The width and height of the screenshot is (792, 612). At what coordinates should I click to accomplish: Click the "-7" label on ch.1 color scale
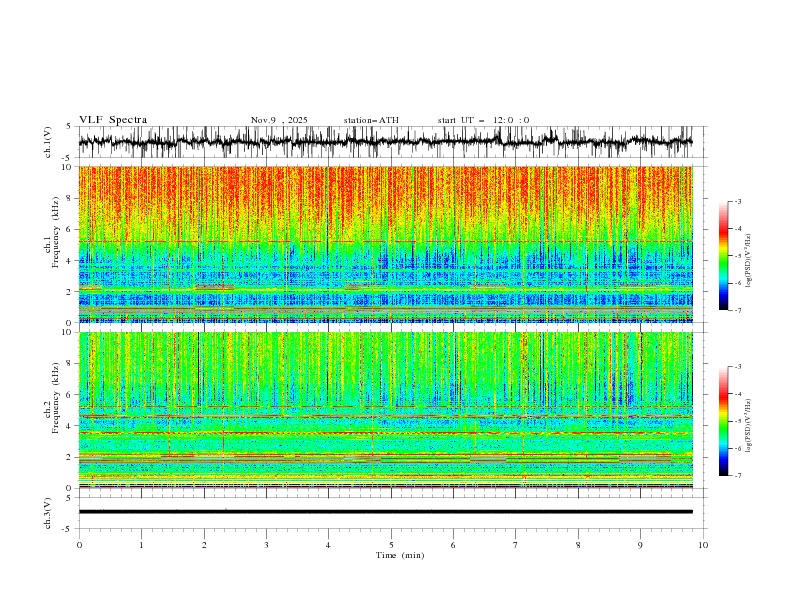(738, 310)
